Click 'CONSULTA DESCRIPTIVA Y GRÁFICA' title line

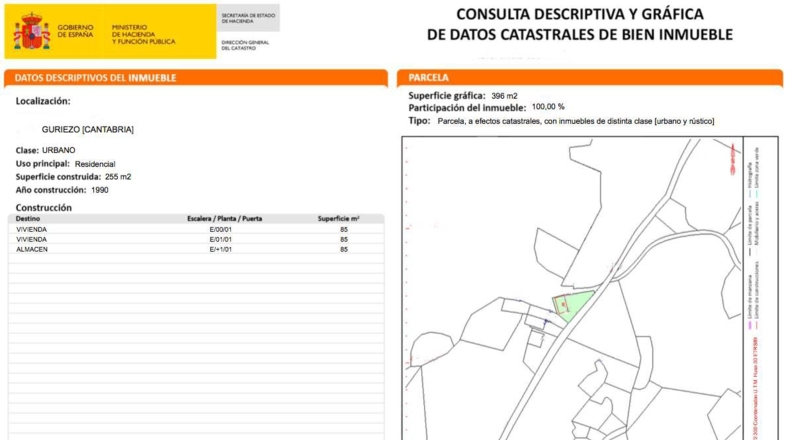pyautogui.click(x=579, y=14)
